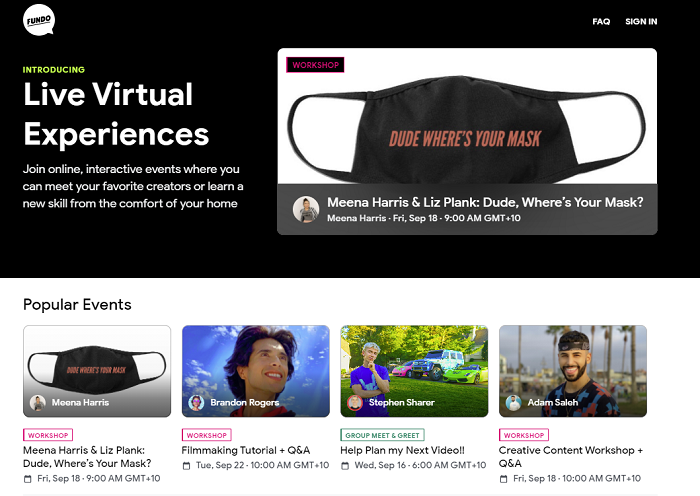This screenshot has height=496, width=700.
Task: Click the calendar icon beside Fri, Sep 18 - 10:00 AM
Action: coord(504,479)
